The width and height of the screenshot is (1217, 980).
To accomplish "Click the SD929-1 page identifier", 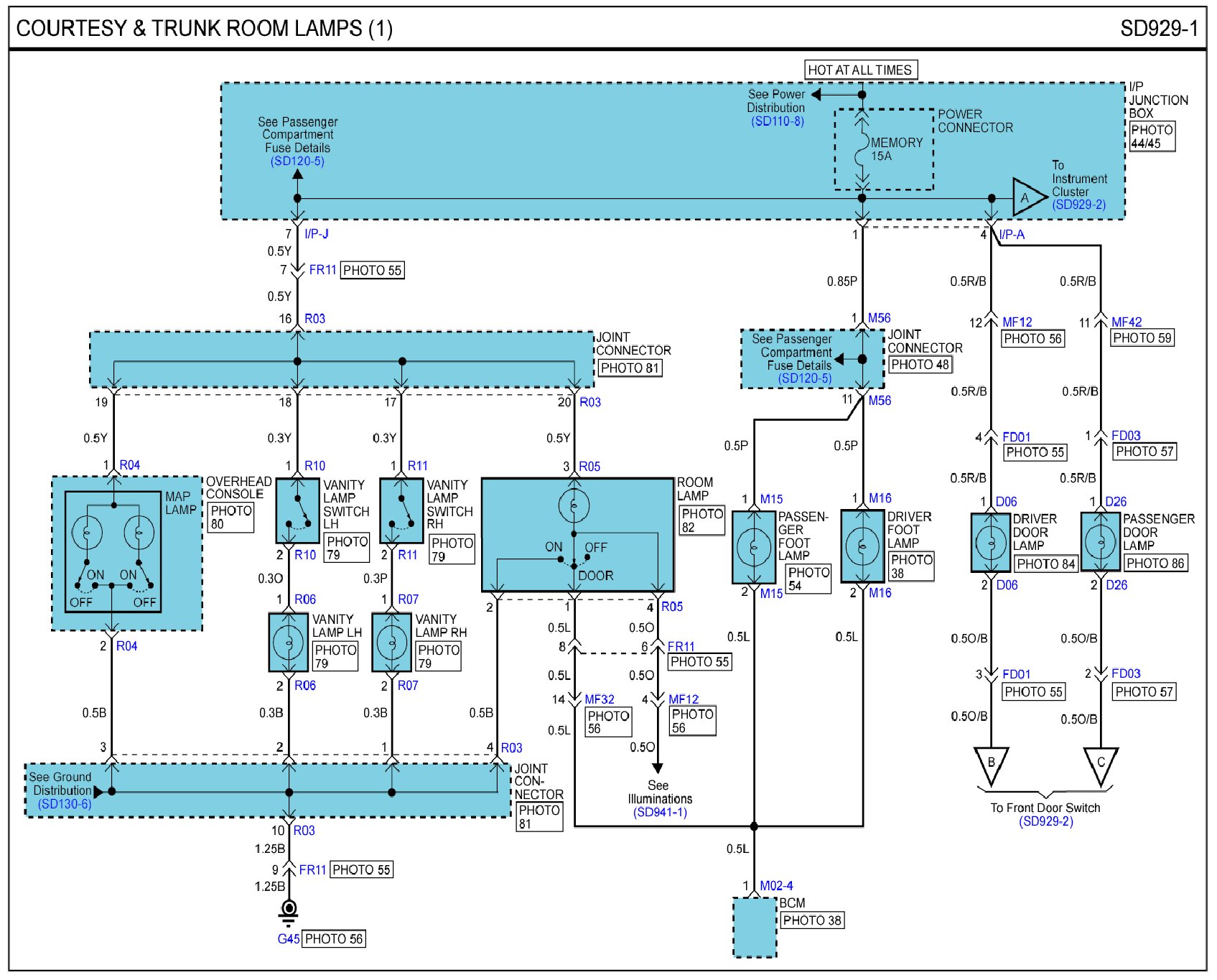I will (x=1158, y=29).
